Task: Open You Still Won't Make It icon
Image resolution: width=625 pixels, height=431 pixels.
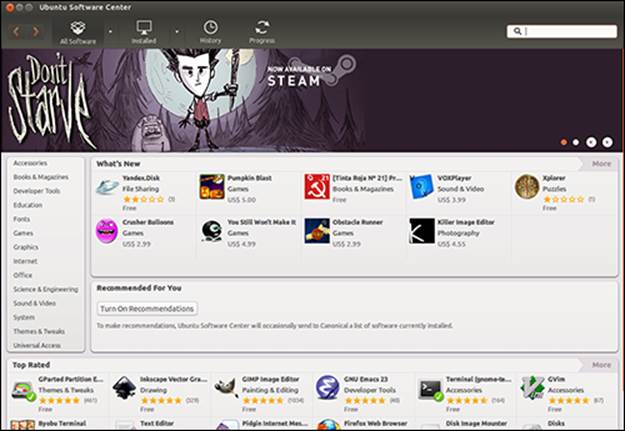Action: 212,231
